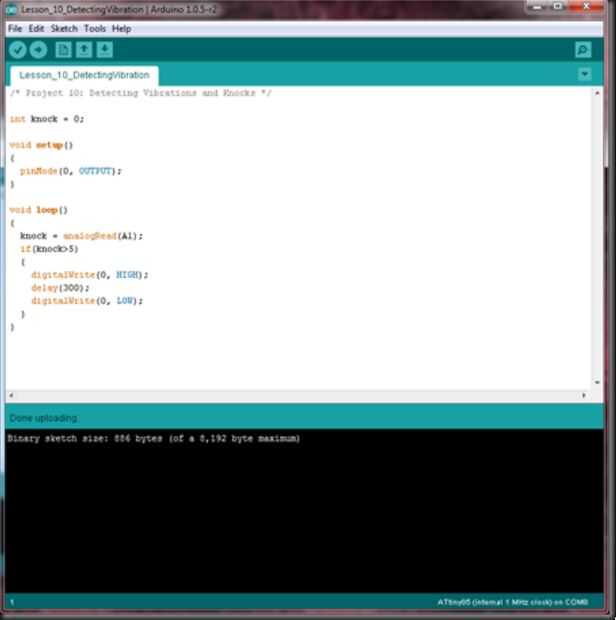Click the editor scroll up arrow
616x620 pixels.
597,93
